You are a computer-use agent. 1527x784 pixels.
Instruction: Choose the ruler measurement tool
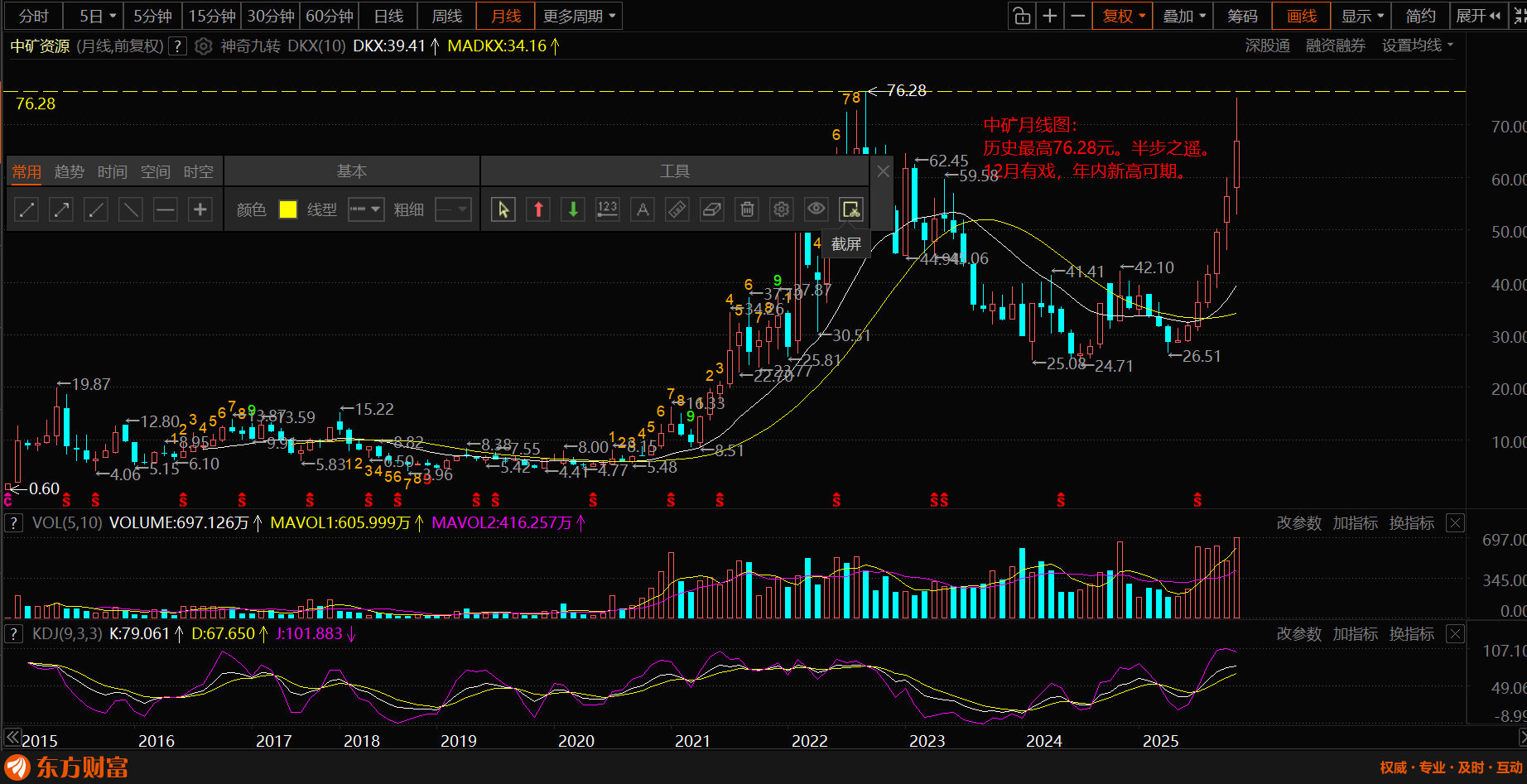point(677,209)
